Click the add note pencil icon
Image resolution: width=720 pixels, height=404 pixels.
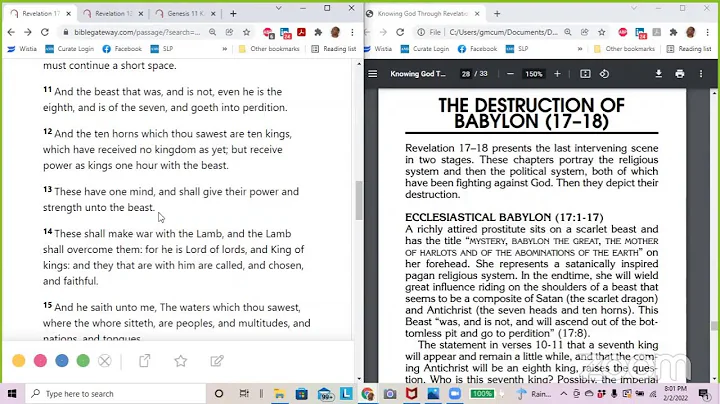217,361
